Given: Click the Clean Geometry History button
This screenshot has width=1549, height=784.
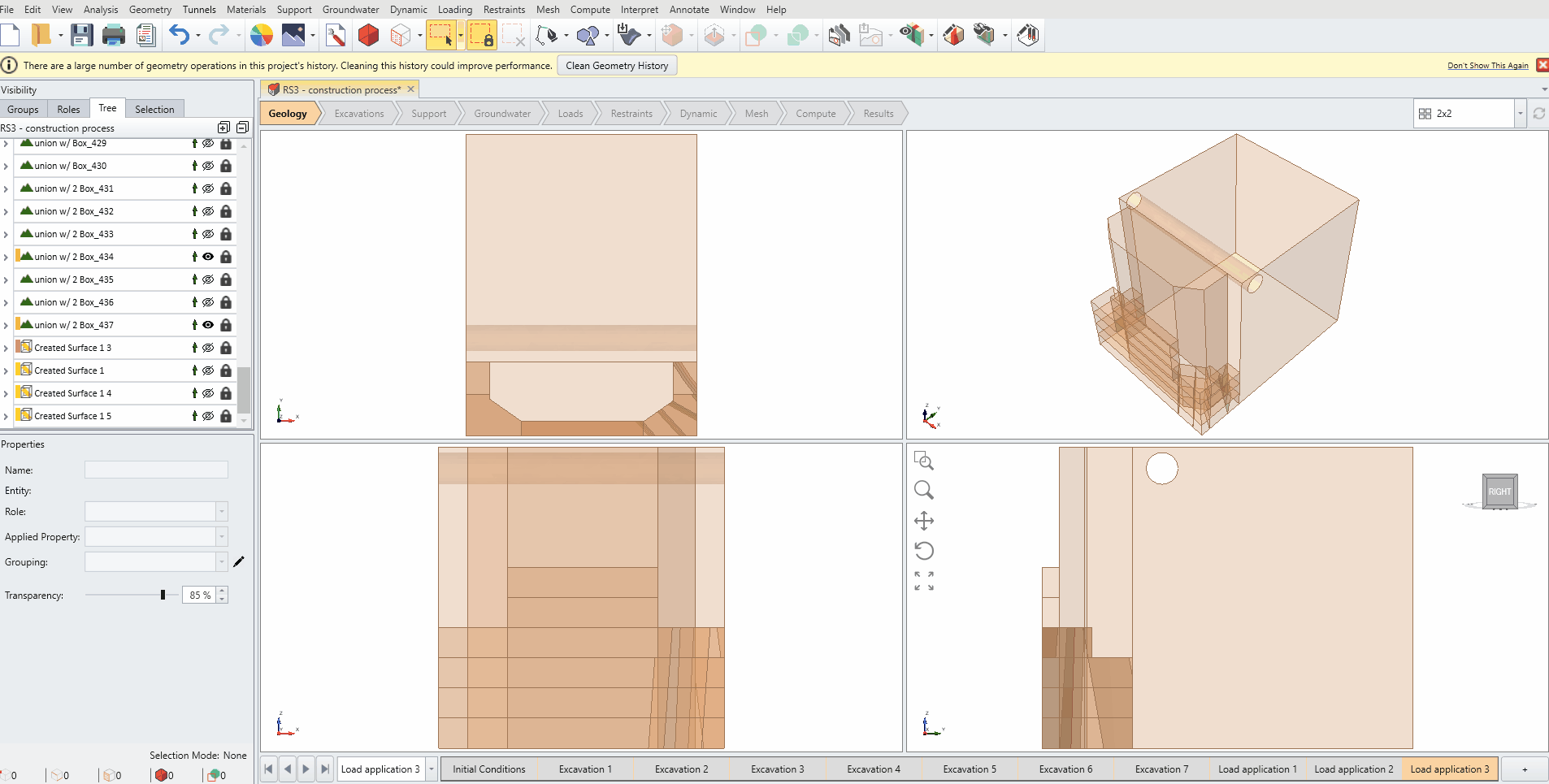Looking at the screenshot, I should (x=616, y=65).
